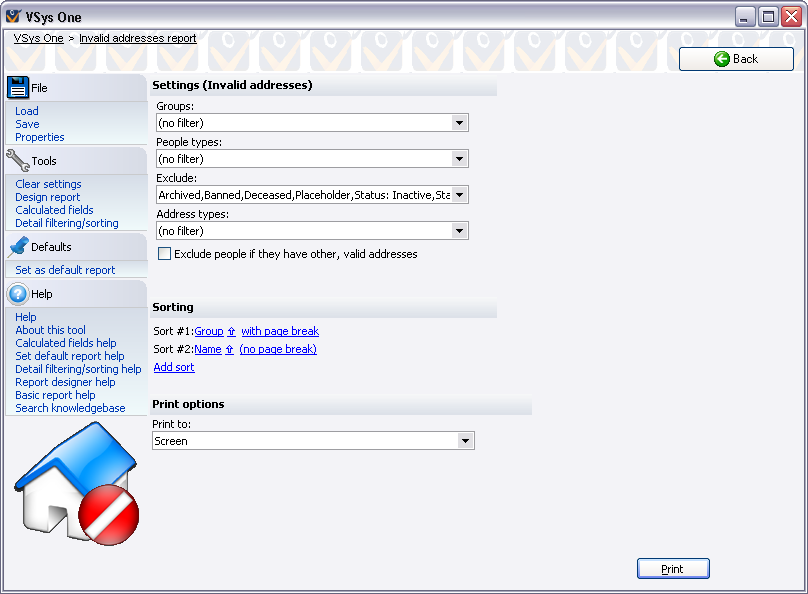
Task: Open the People types dropdown
Action: 459,159
